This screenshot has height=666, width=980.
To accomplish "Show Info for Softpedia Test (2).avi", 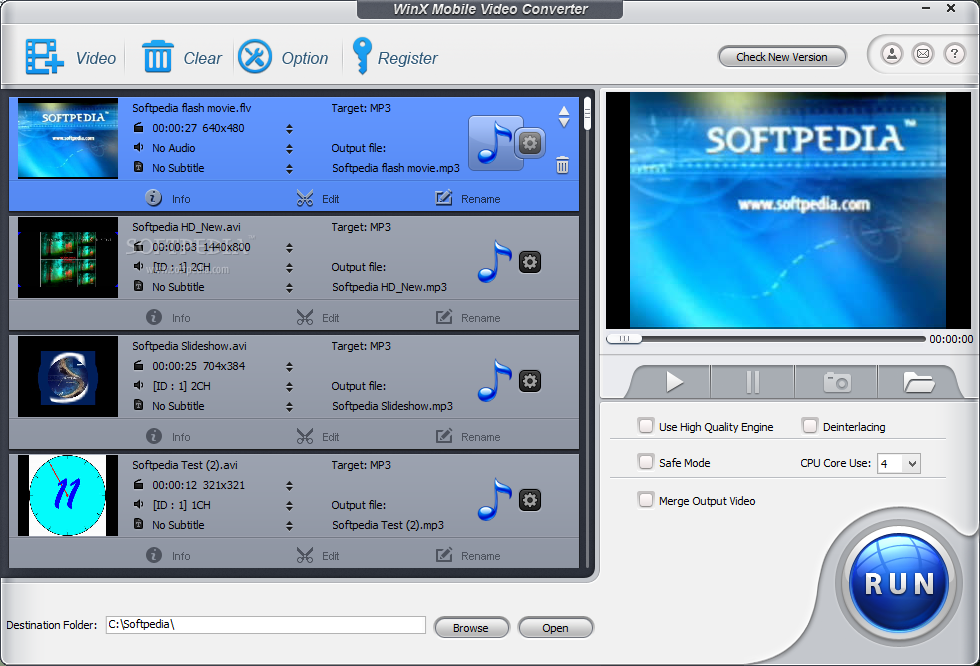I will click(x=168, y=555).
